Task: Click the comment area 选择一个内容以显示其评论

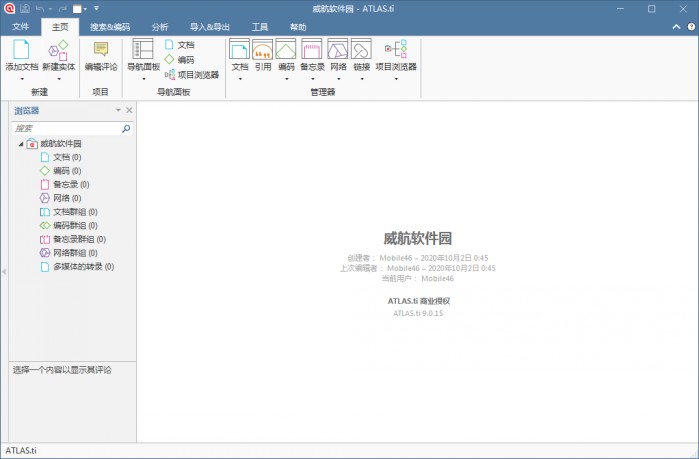Action: tap(62, 370)
